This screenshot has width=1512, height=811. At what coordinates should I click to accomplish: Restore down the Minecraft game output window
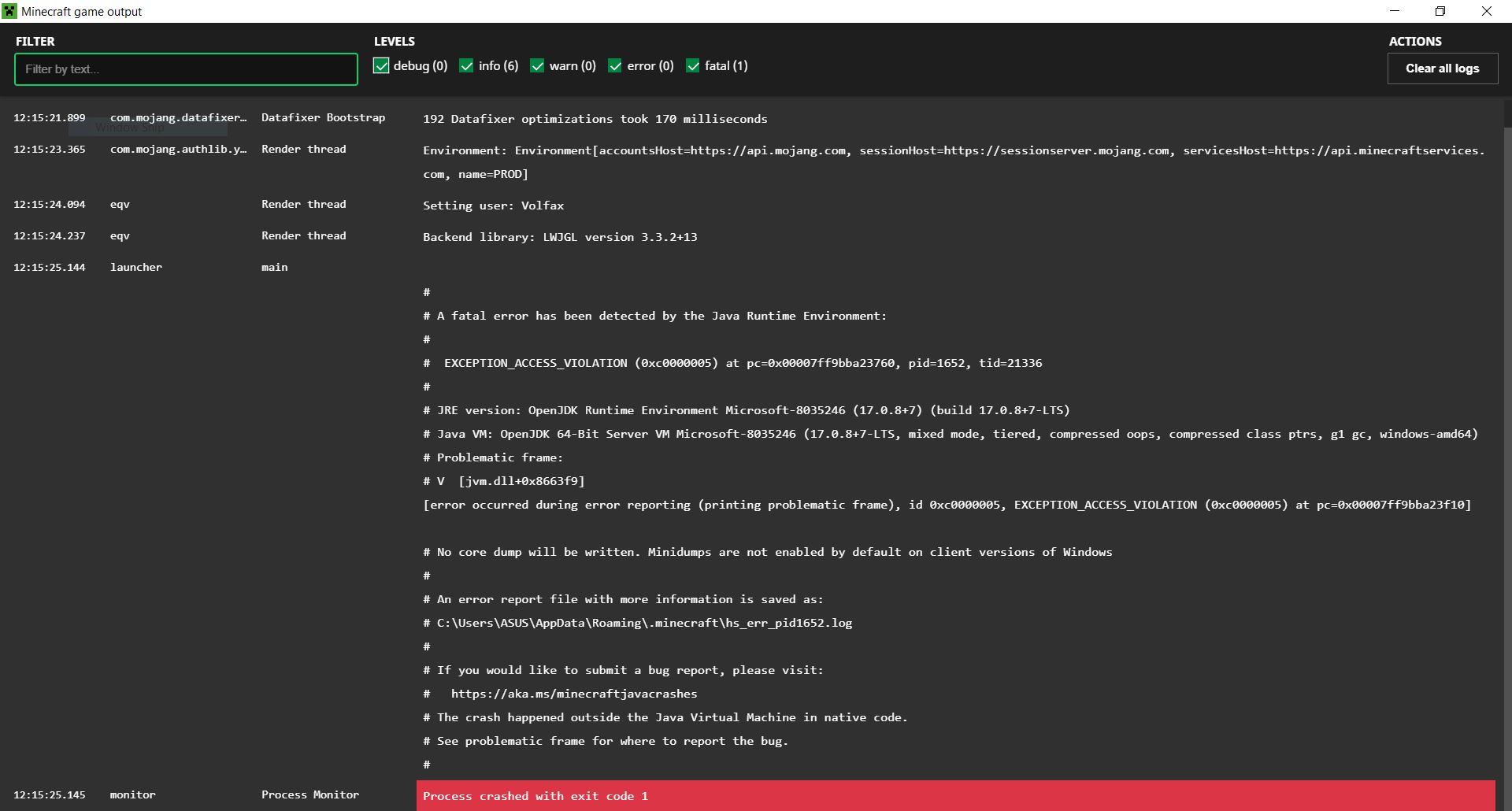coord(1440,11)
